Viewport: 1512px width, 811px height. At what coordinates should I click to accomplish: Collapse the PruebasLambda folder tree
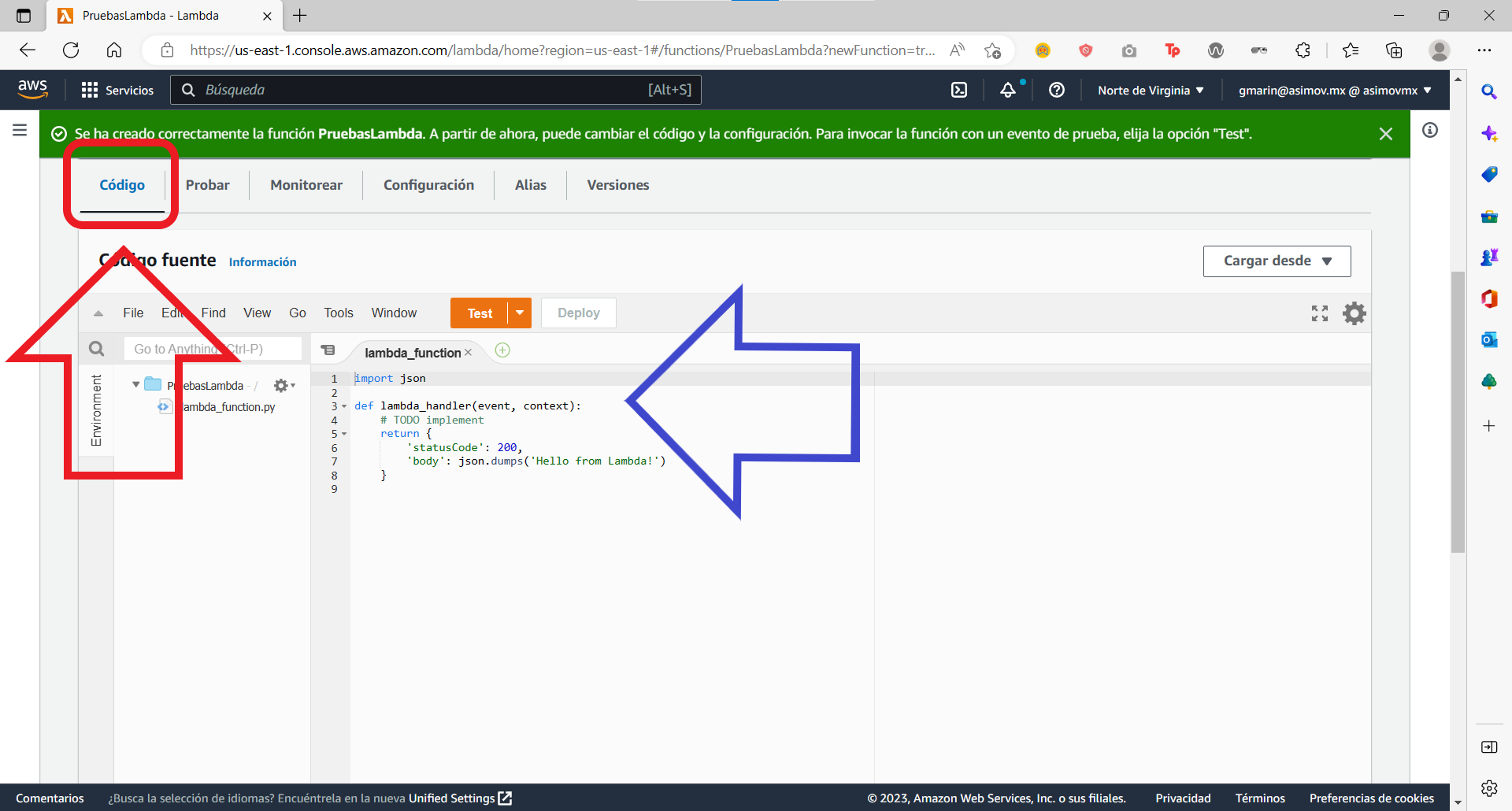(x=136, y=384)
